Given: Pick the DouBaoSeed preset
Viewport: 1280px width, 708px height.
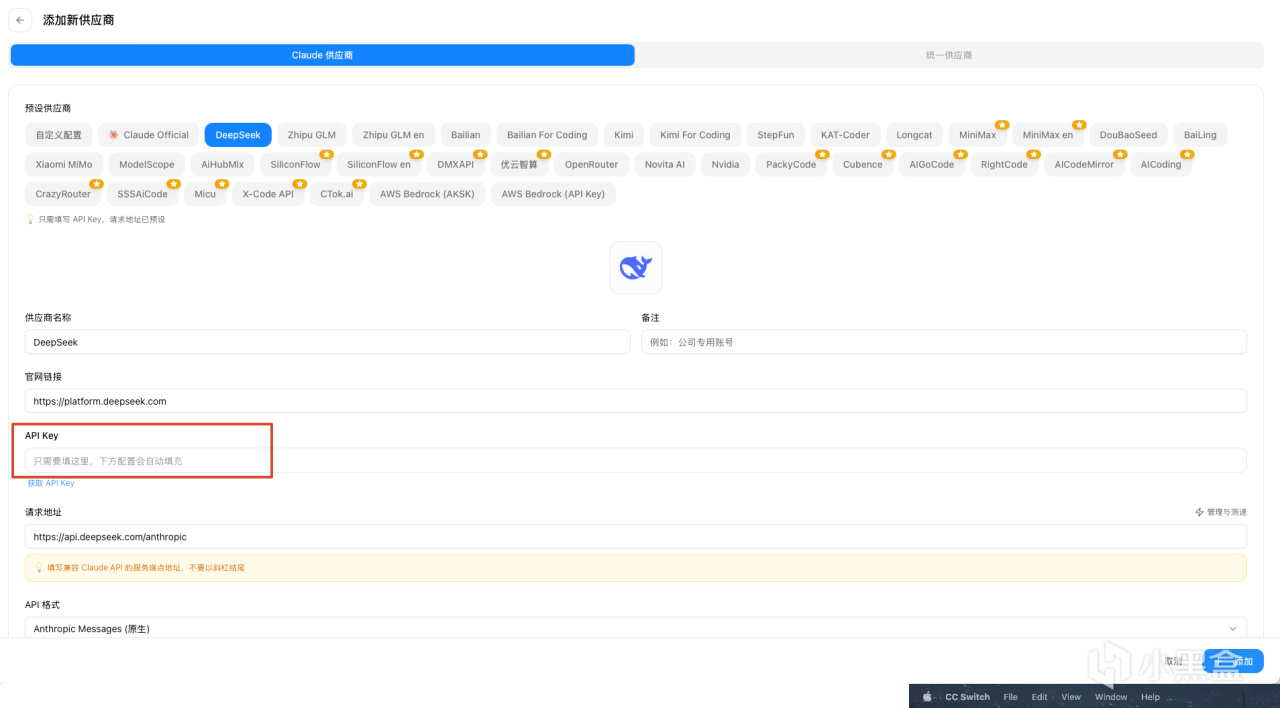Looking at the screenshot, I should point(1128,135).
